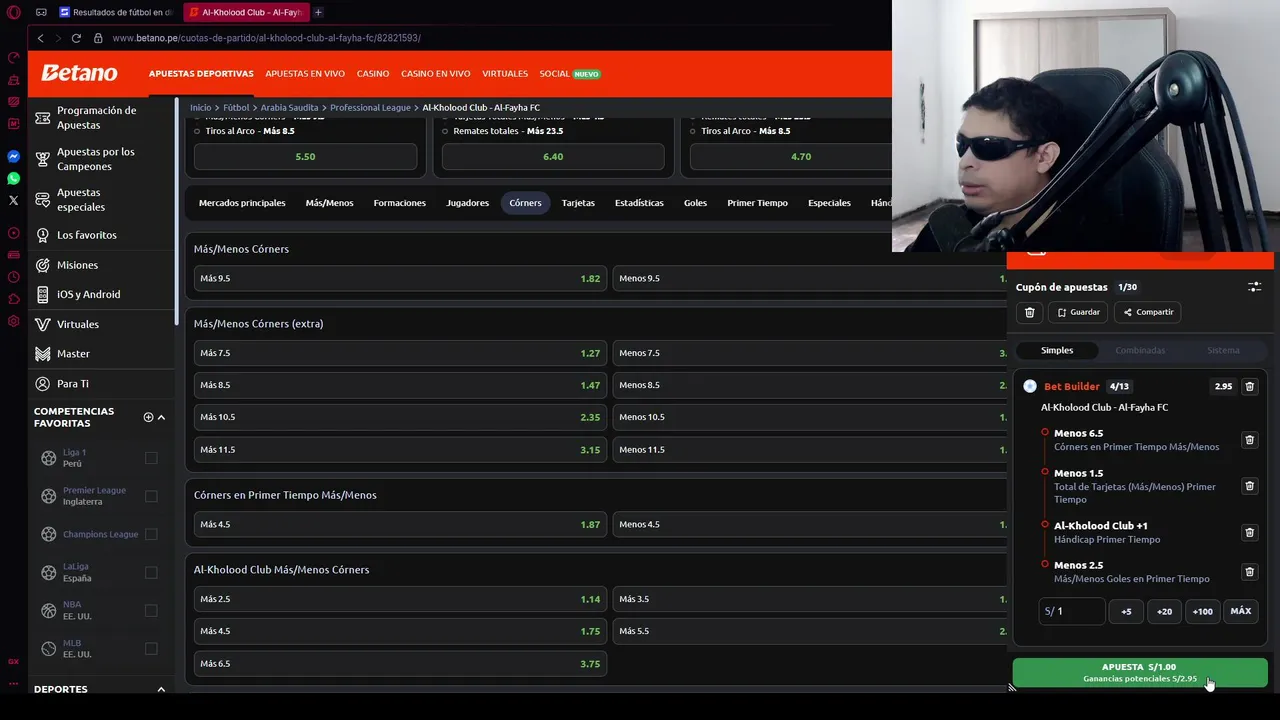The height and width of the screenshot is (720, 1280).
Task: Open the Para Ti profile icon
Action: 42,384
